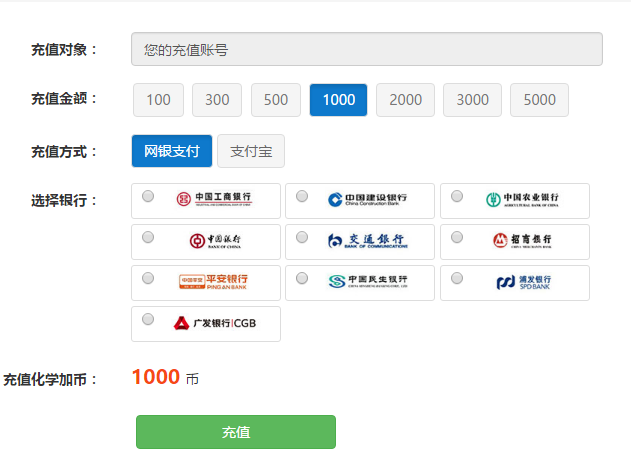Click the China Construction Bank logo
The height and width of the screenshot is (471, 631).
point(367,200)
